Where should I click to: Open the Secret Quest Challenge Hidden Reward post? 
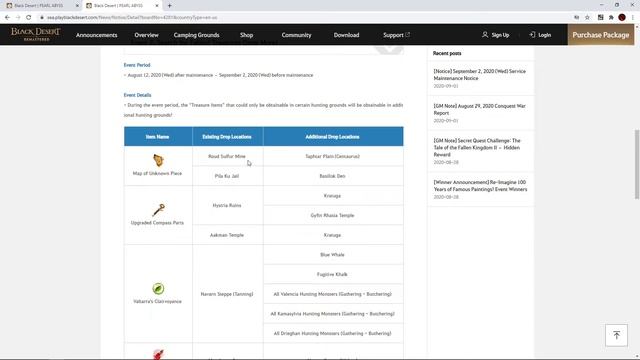point(477,147)
